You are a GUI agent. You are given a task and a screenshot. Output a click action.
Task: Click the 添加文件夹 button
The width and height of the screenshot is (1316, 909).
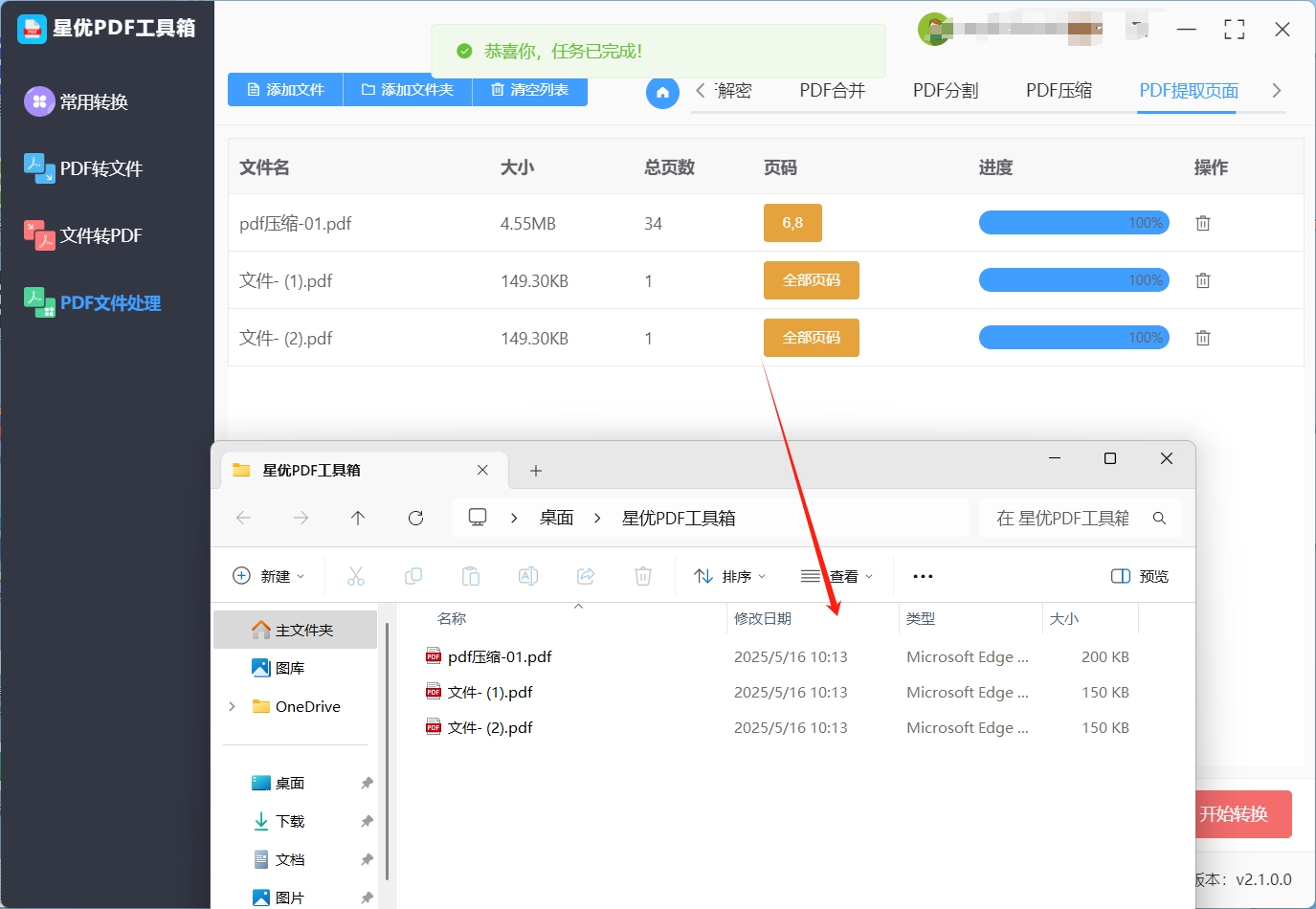coord(408,89)
